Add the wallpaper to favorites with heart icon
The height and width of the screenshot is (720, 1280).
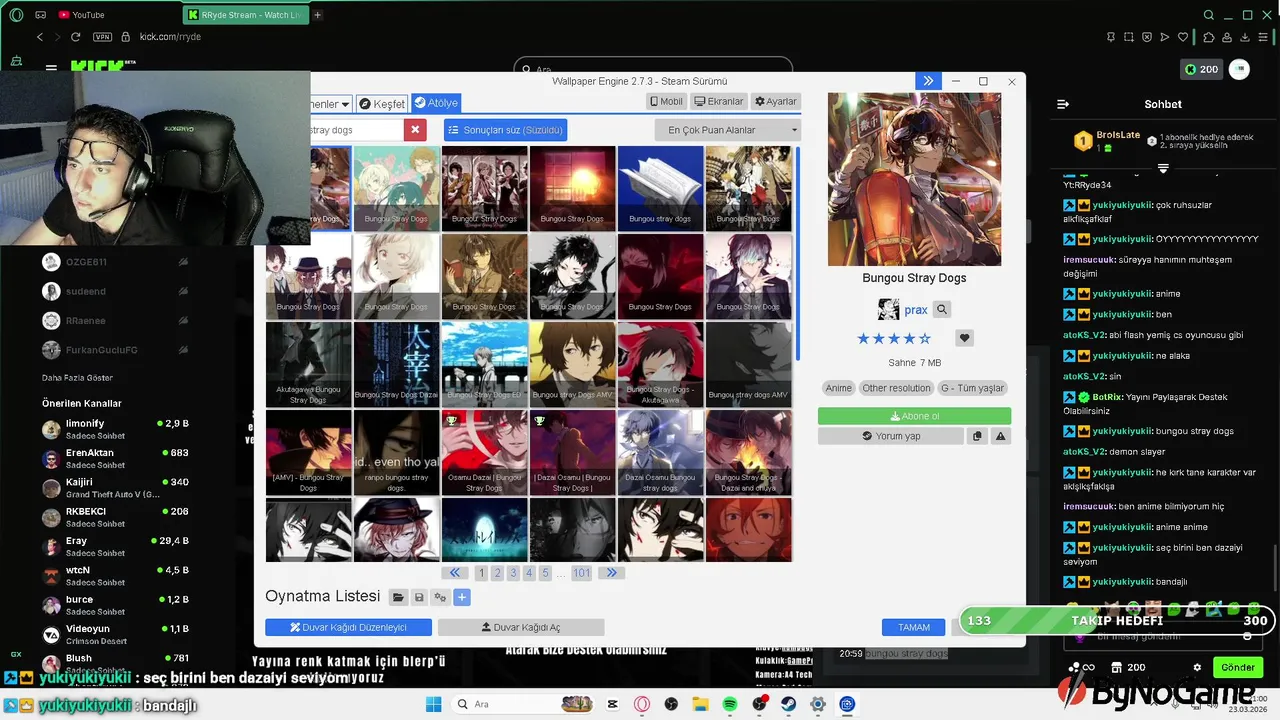[x=964, y=338]
